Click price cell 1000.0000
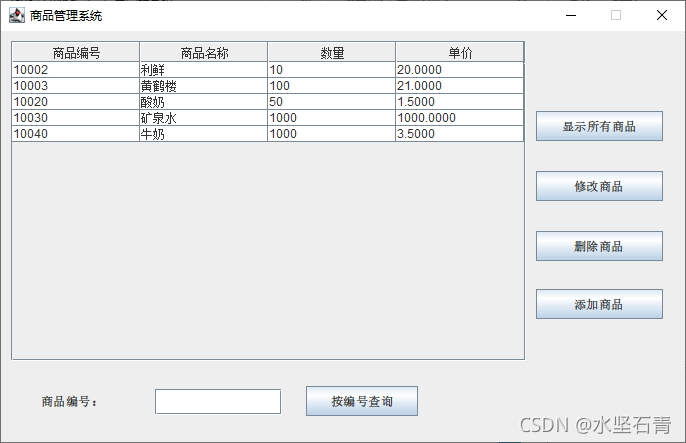 (460, 118)
